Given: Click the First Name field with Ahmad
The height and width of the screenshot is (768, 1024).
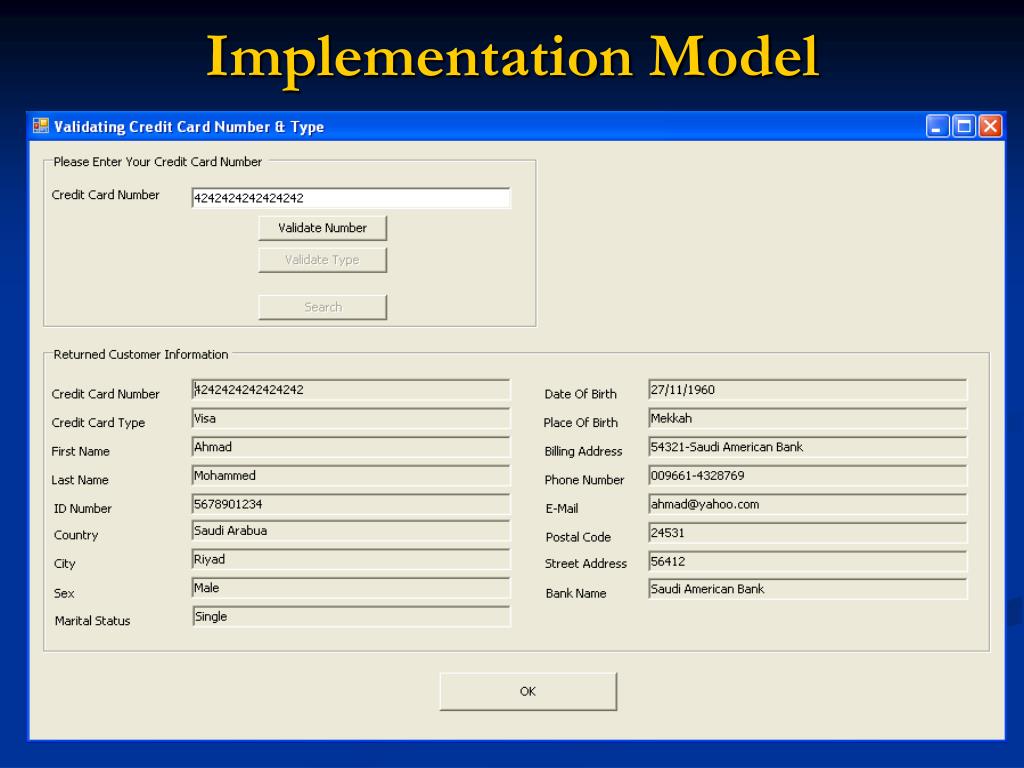Looking at the screenshot, I should pos(351,447).
